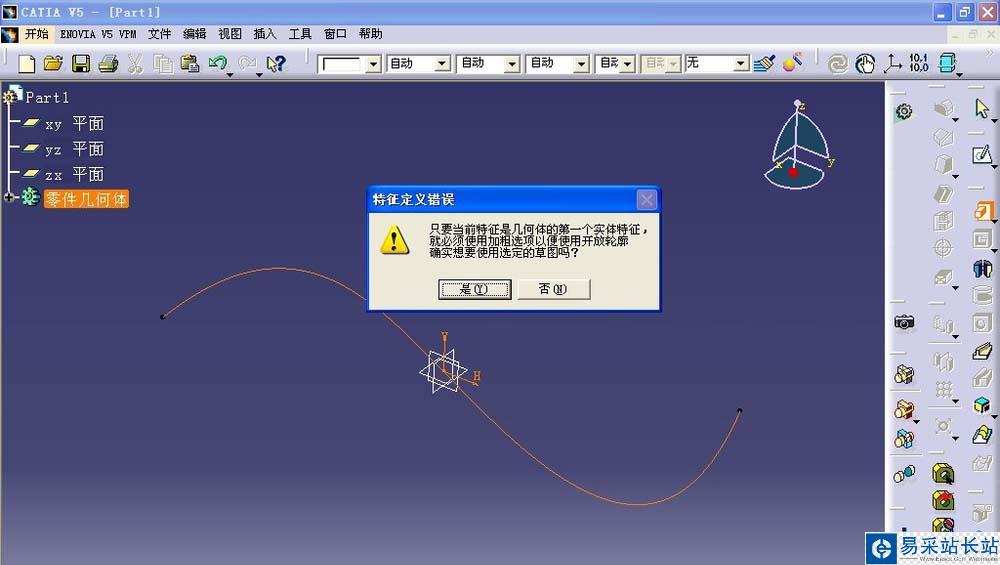Open the ENOVIA V5 VPM menu
1000x565 pixels.
[98, 34]
